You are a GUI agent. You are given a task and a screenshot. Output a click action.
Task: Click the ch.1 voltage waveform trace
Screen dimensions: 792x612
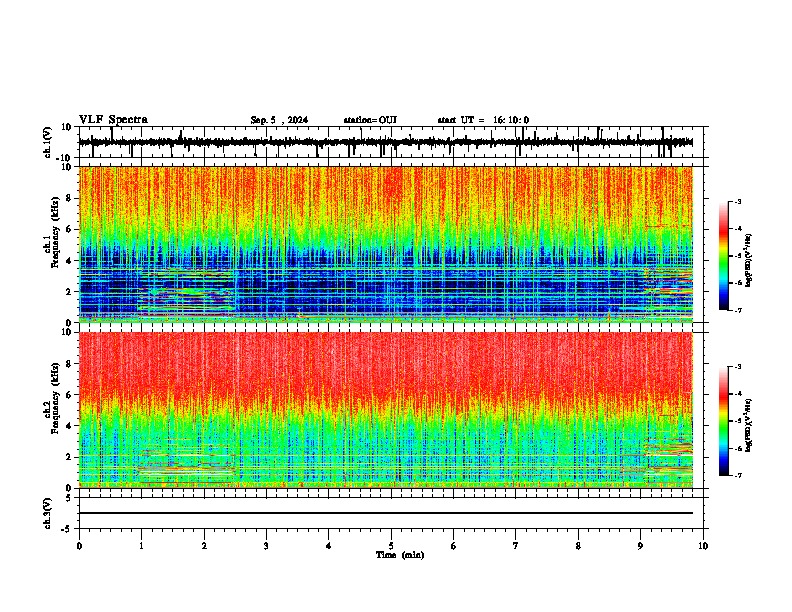tap(385, 142)
